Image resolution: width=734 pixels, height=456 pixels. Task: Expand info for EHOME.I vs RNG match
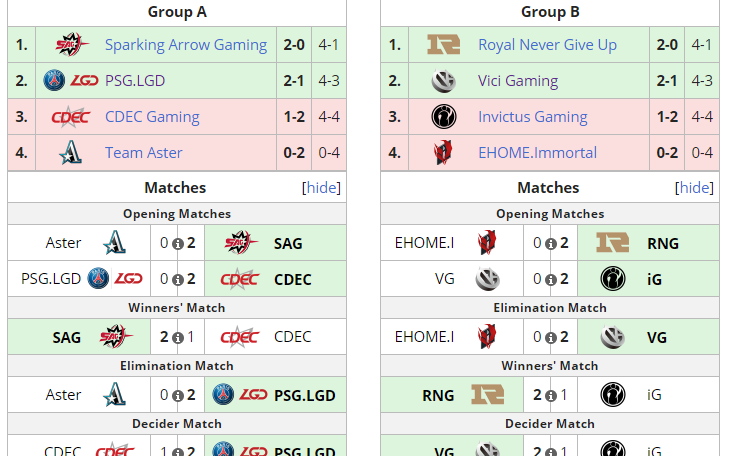pos(550,243)
